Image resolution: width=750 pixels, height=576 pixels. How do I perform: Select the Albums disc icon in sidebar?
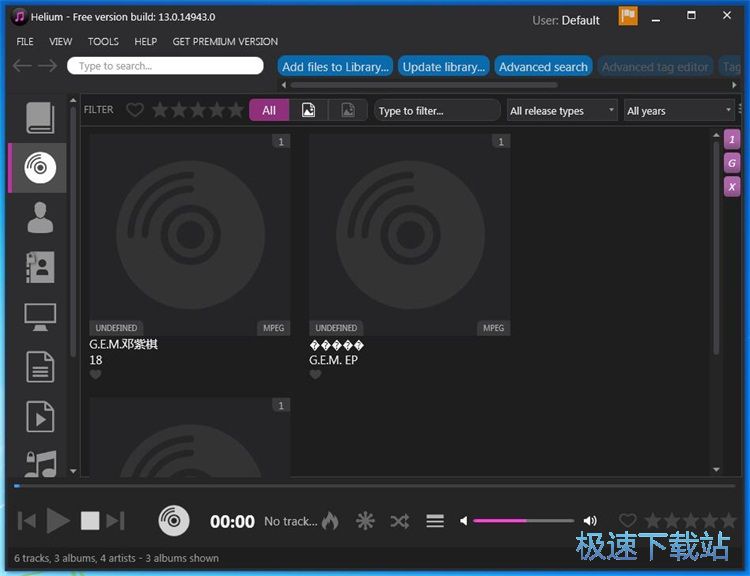pyautogui.click(x=40, y=168)
